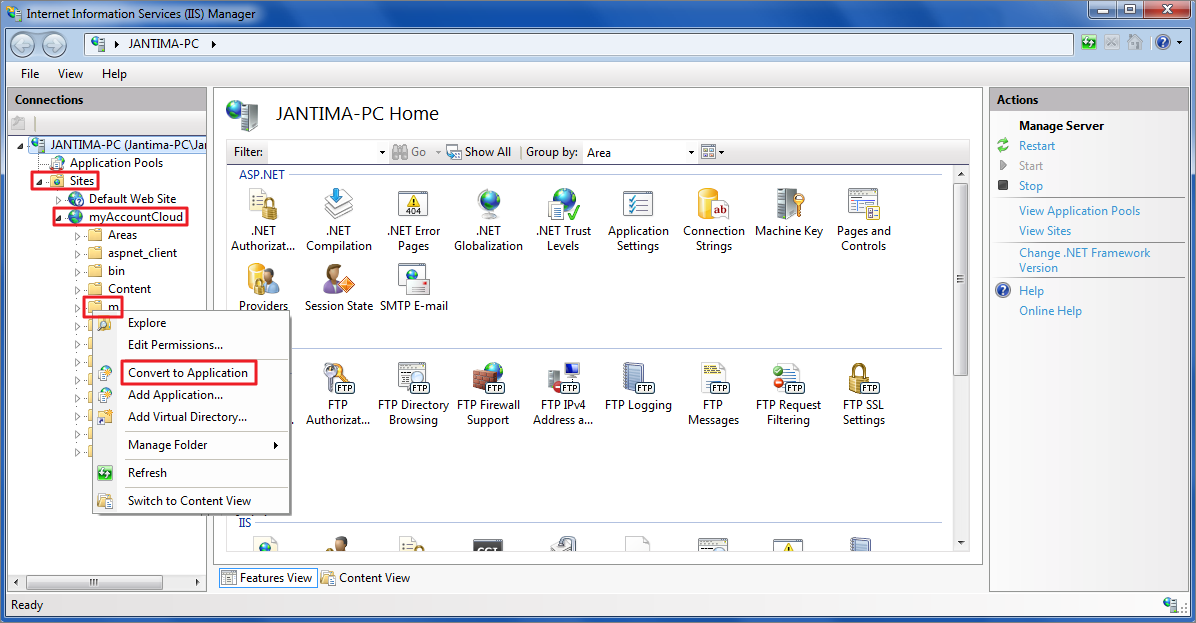
Task: Click the Stop server action link
Action: coord(1030,186)
